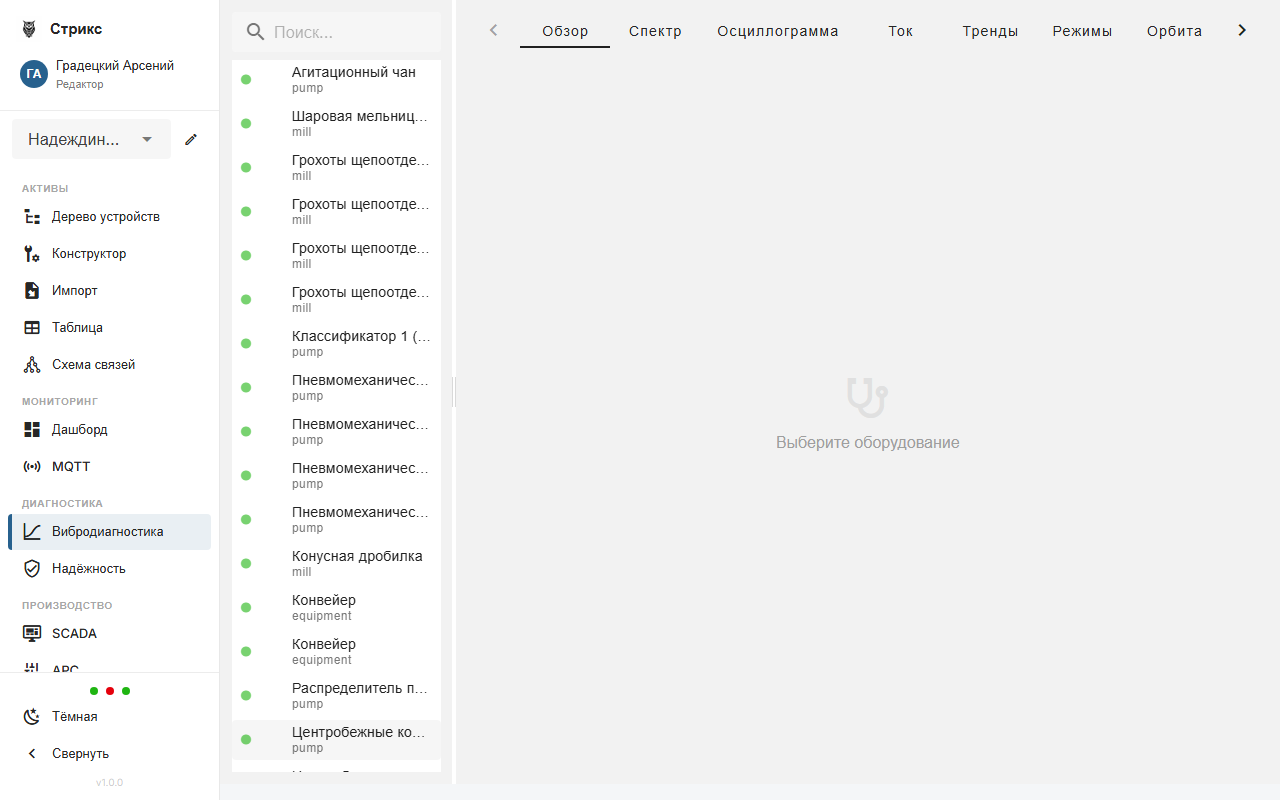
Task: Click the panel resize divider handle
Action: (x=454, y=392)
